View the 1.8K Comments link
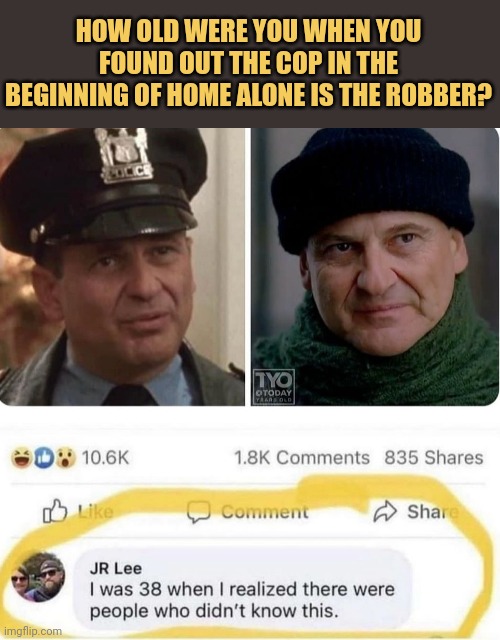The image size is (500, 640). tap(302, 458)
